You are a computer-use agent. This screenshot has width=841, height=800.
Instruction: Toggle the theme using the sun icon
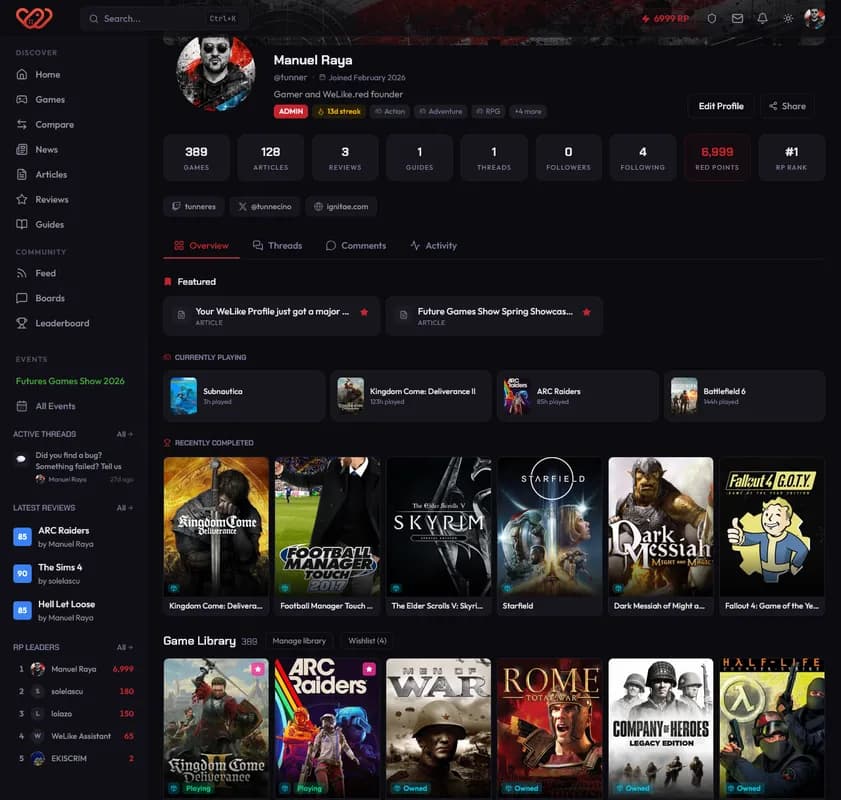(787, 17)
